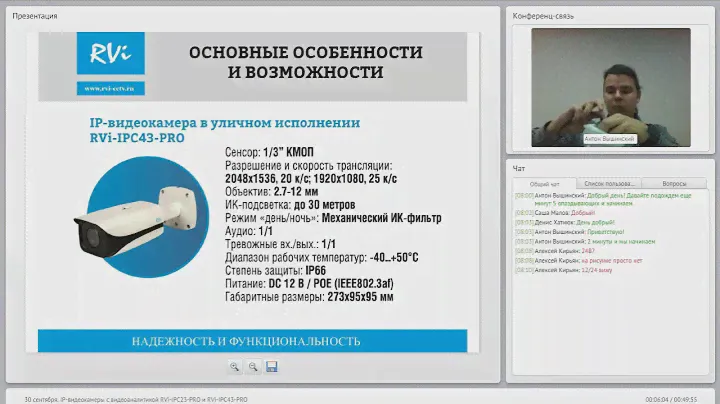This screenshot has width=720, height=404.
Task: Open the www.rvi-cctv.ru link on the slide
Action: point(110,88)
